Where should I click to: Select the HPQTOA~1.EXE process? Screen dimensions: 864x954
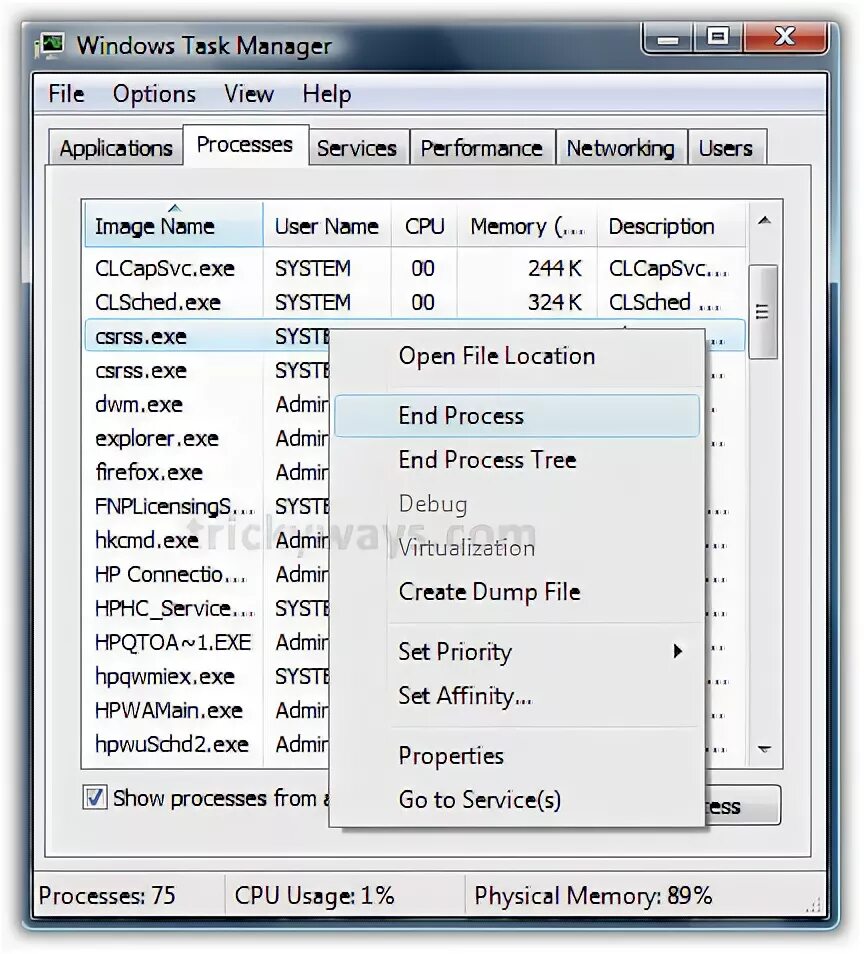click(207, 642)
